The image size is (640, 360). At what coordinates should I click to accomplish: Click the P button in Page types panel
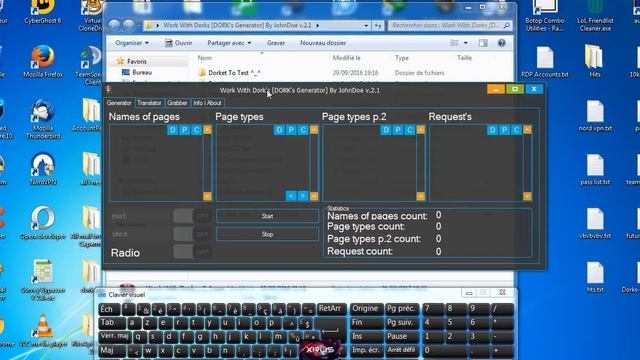pyautogui.click(x=291, y=130)
